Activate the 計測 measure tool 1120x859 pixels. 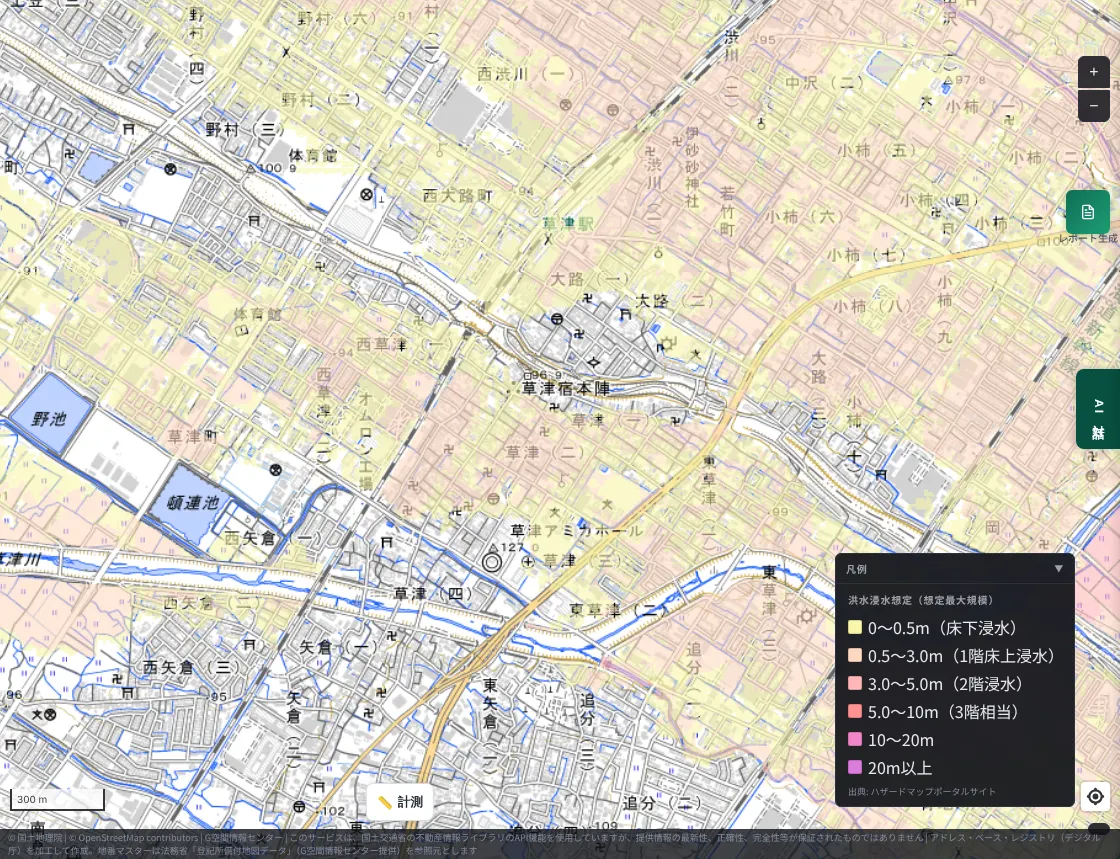point(400,802)
